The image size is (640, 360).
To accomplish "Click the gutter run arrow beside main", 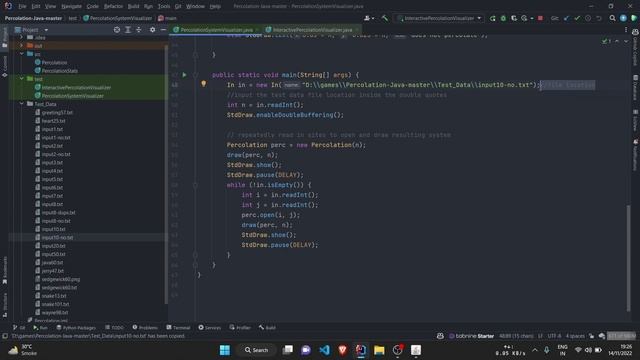I will point(184,75).
